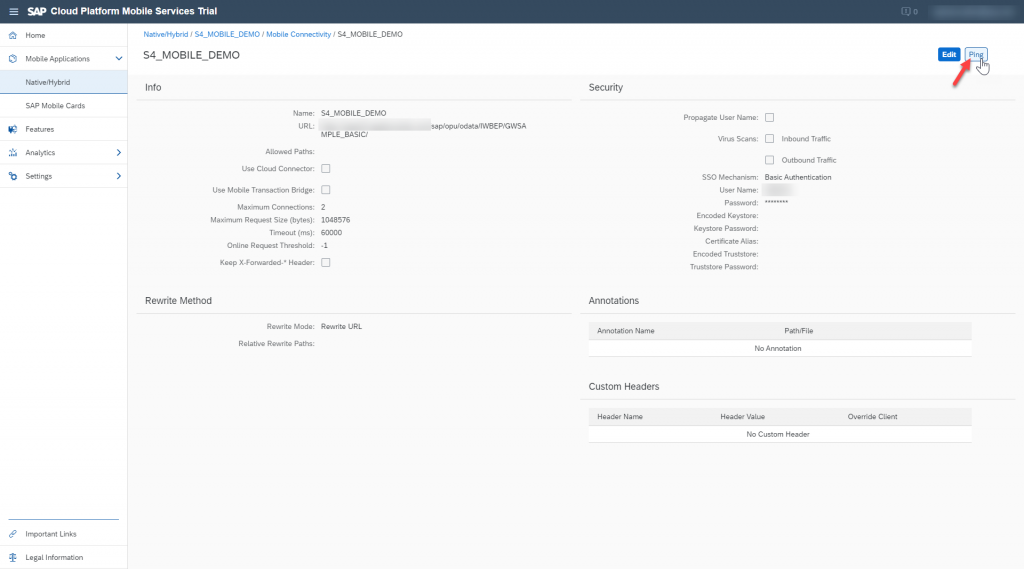Click the Important Links chain icon
The height and width of the screenshot is (569, 1024).
tap(12, 534)
